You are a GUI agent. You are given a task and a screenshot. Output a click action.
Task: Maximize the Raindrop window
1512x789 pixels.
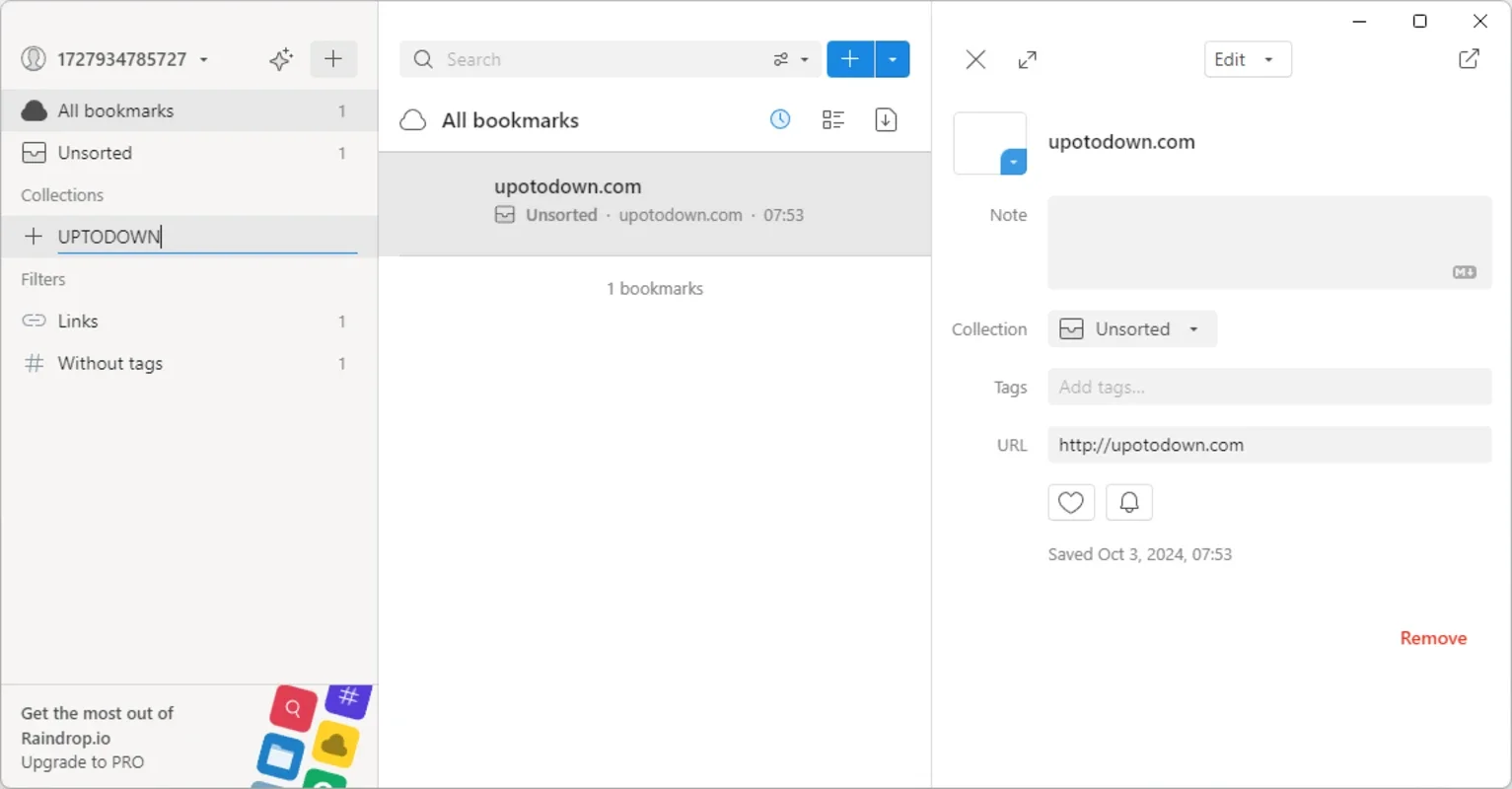coord(1419,22)
